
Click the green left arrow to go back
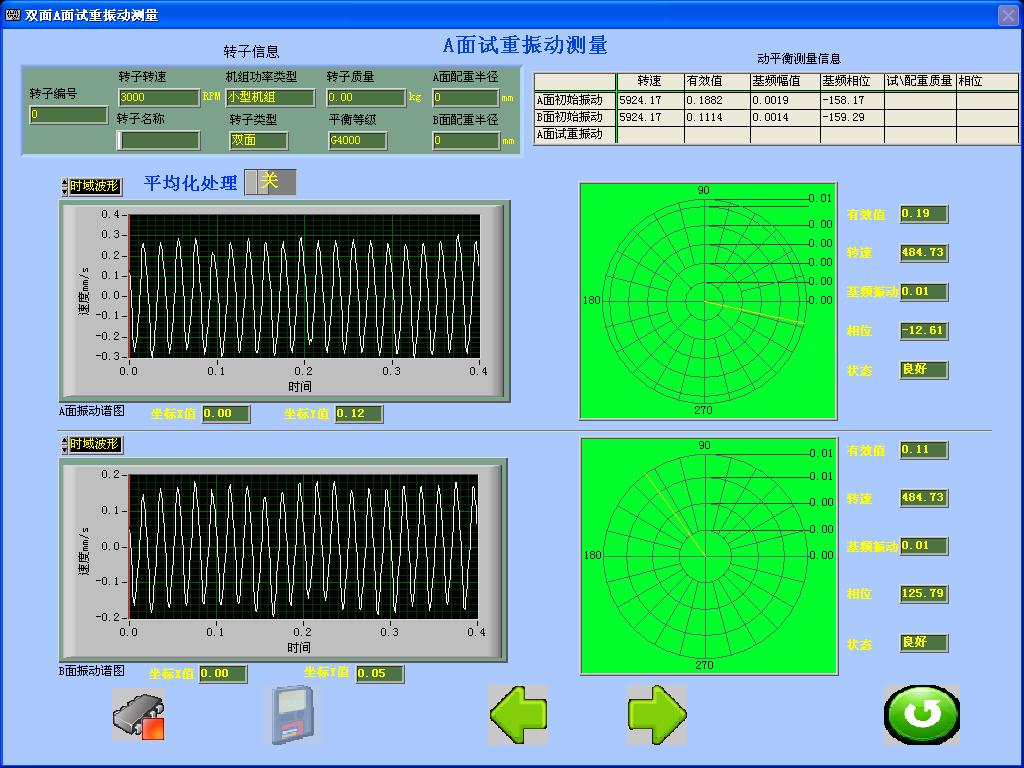click(x=518, y=714)
